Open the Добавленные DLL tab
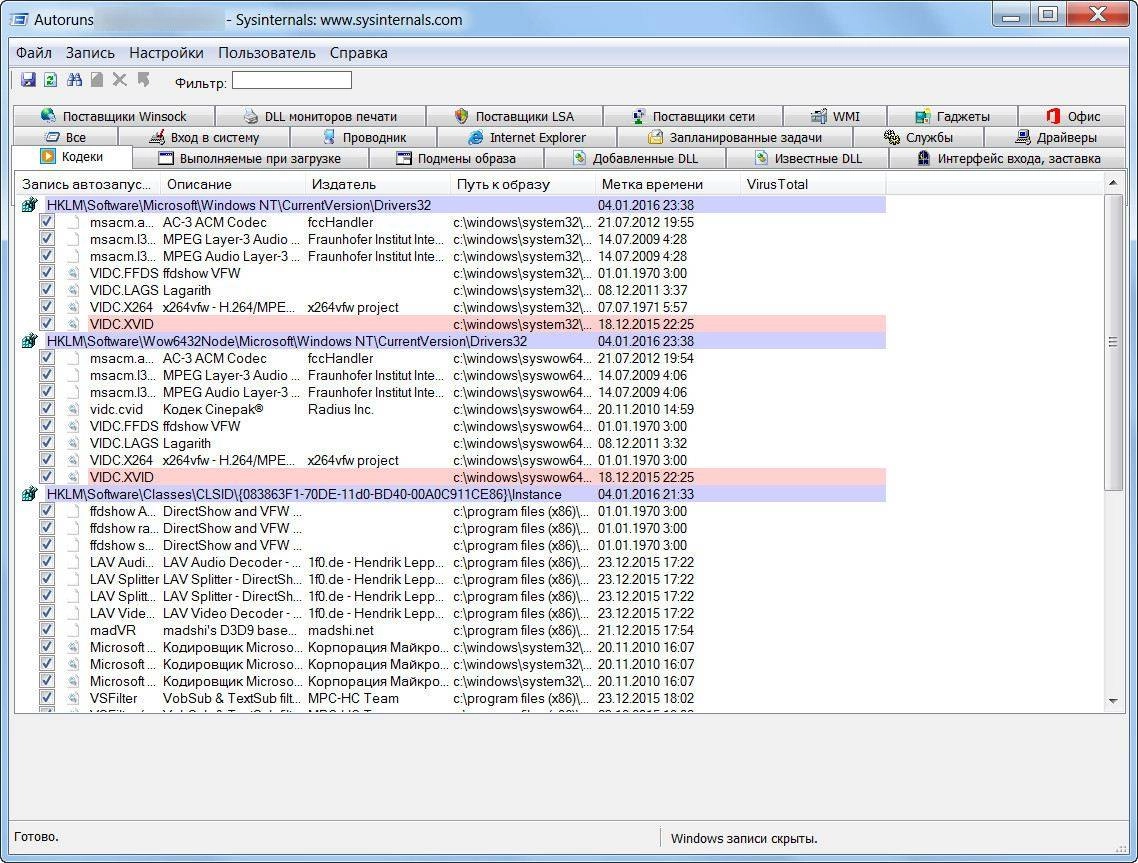This screenshot has height=863, width=1138. [635, 158]
